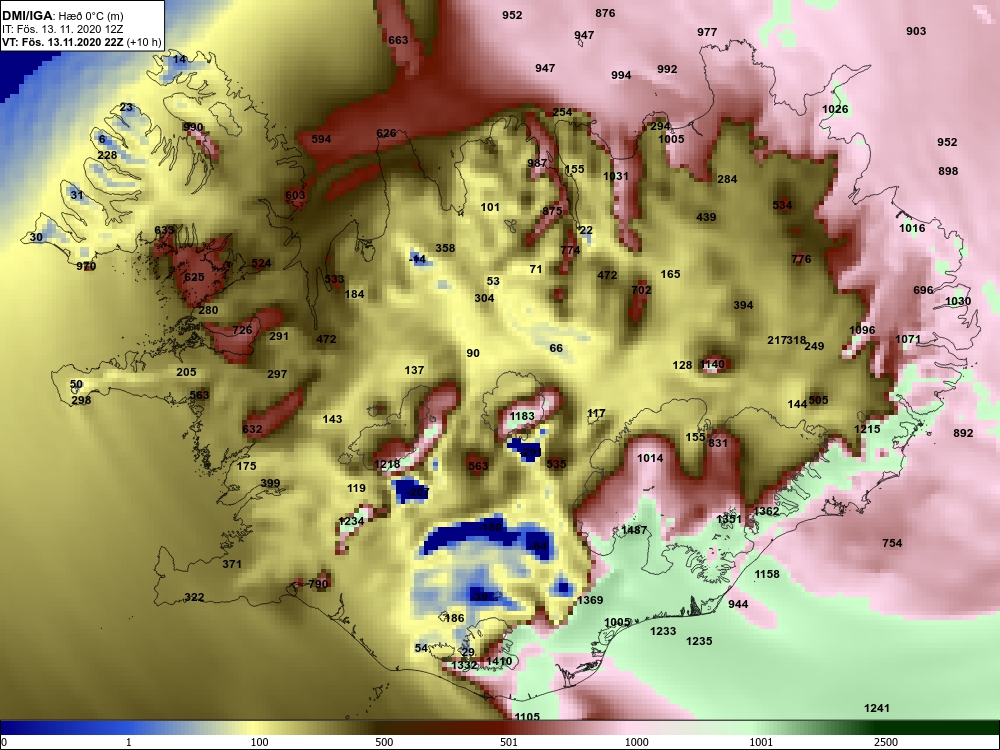The width and height of the screenshot is (1000, 750).
Task: Click the map value '228'
Action: pyautogui.click(x=107, y=155)
